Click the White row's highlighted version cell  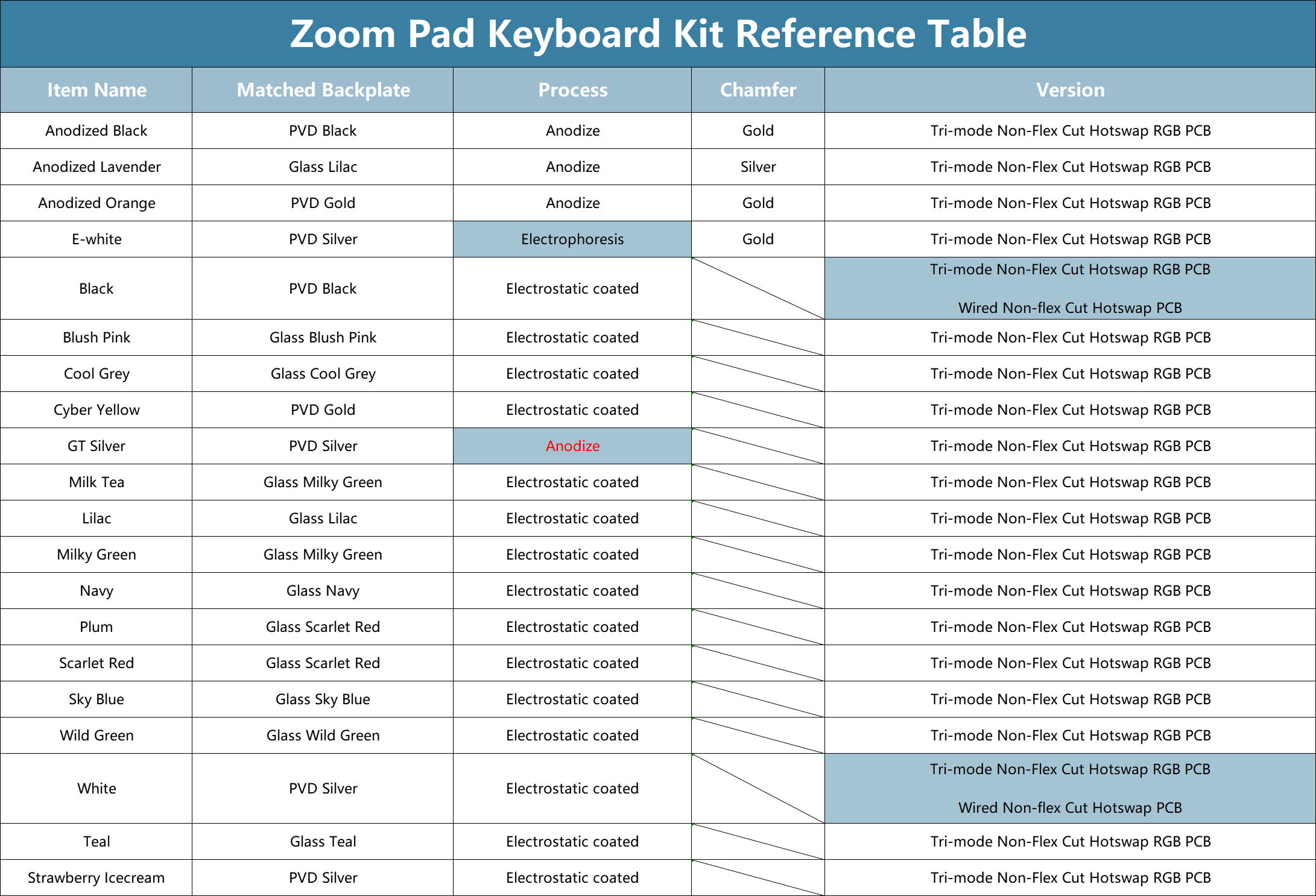1070,789
